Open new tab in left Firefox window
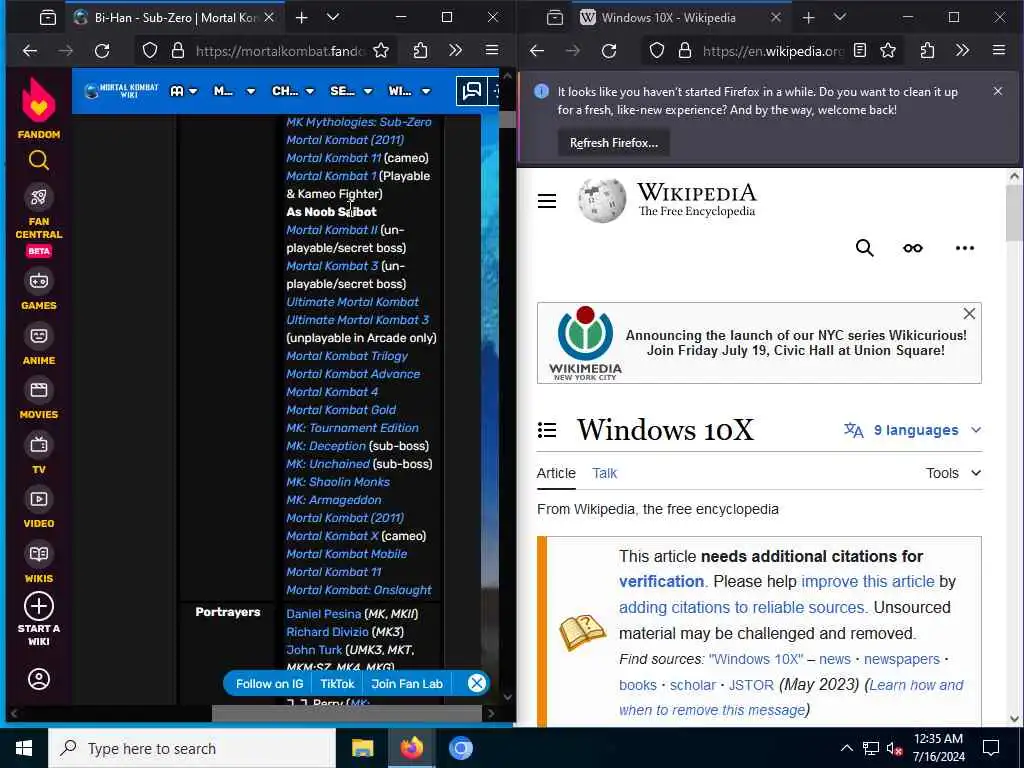 tap(302, 18)
